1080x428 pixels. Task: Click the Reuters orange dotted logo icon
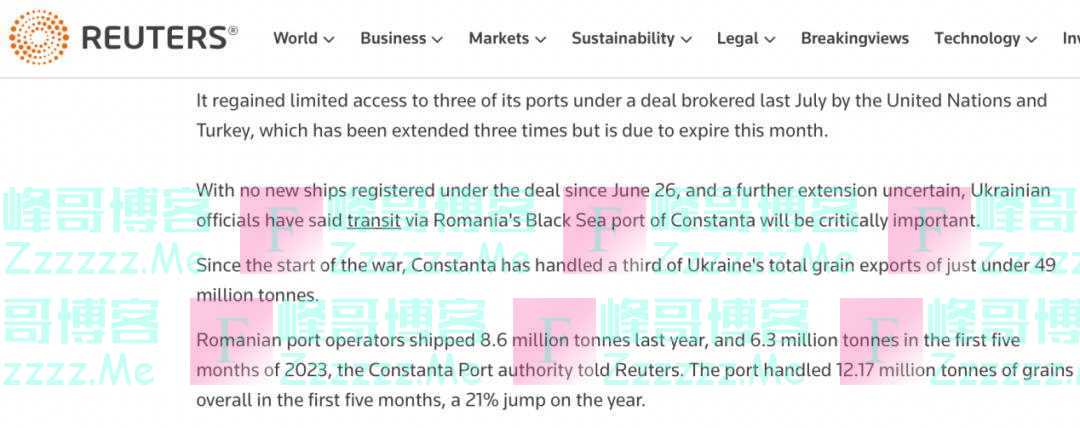point(39,38)
